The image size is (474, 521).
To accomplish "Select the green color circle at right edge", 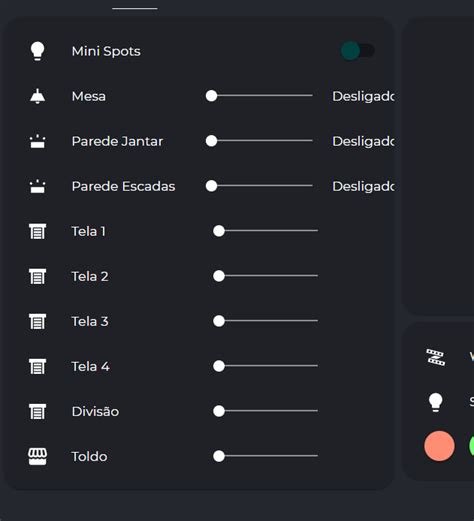I will [x=472, y=446].
